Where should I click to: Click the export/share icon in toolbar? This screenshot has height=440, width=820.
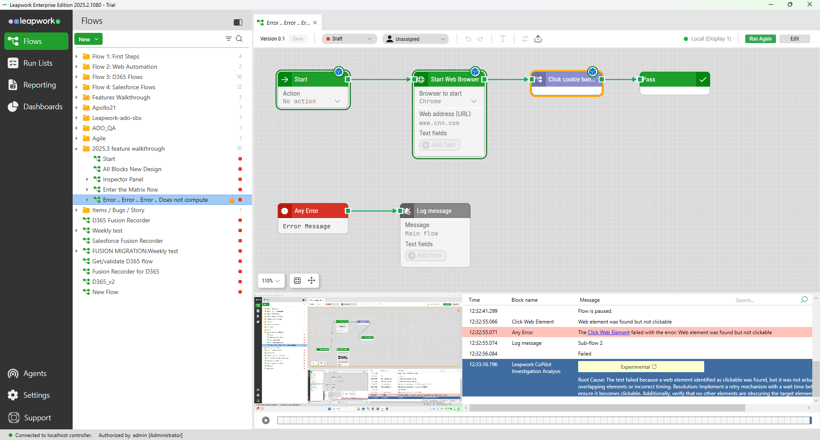[x=538, y=39]
